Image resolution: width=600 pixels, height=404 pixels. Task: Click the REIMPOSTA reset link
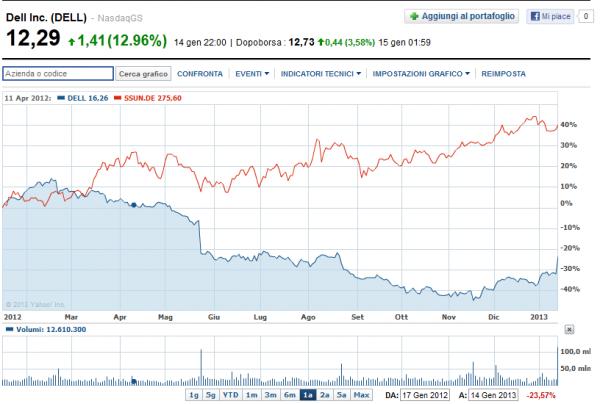coord(503,74)
